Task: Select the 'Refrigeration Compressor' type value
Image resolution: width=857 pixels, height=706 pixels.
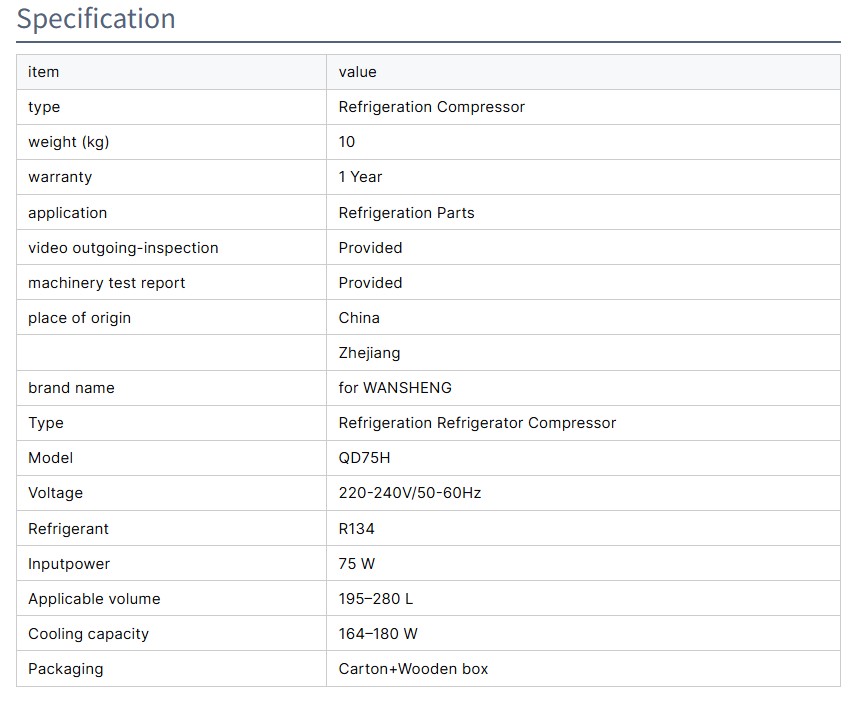Action: tap(431, 107)
